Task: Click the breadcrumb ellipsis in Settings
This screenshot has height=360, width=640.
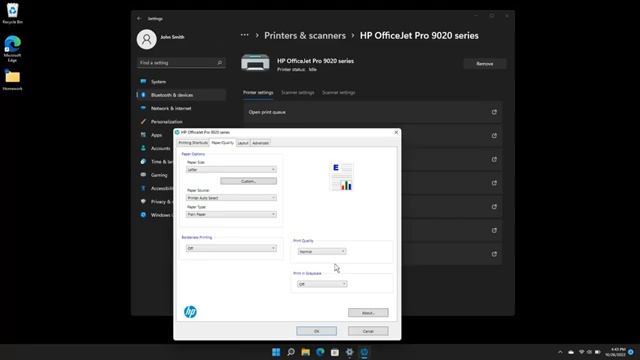Action: tap(244, 35)
